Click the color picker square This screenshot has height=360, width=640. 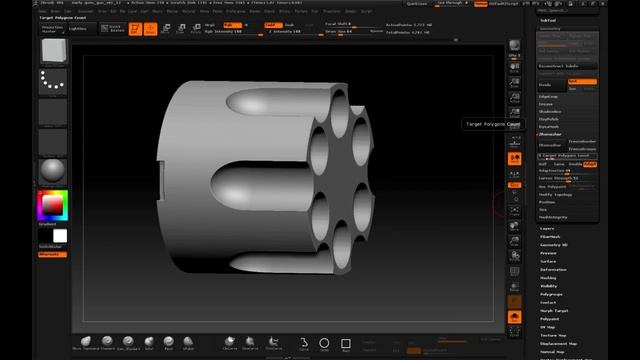[x=53, y=205]
